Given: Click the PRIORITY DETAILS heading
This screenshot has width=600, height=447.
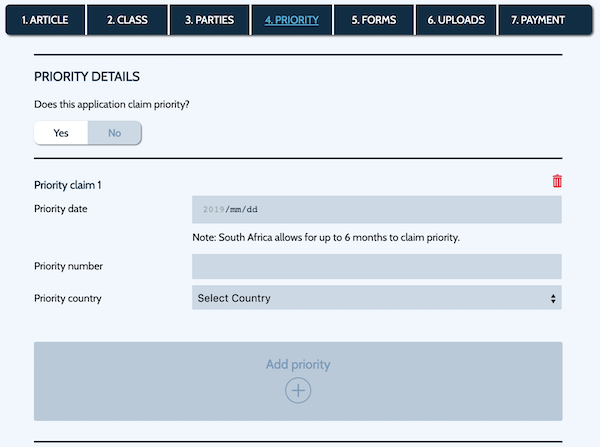Looking at the screenshot, I should click(87, 77).
